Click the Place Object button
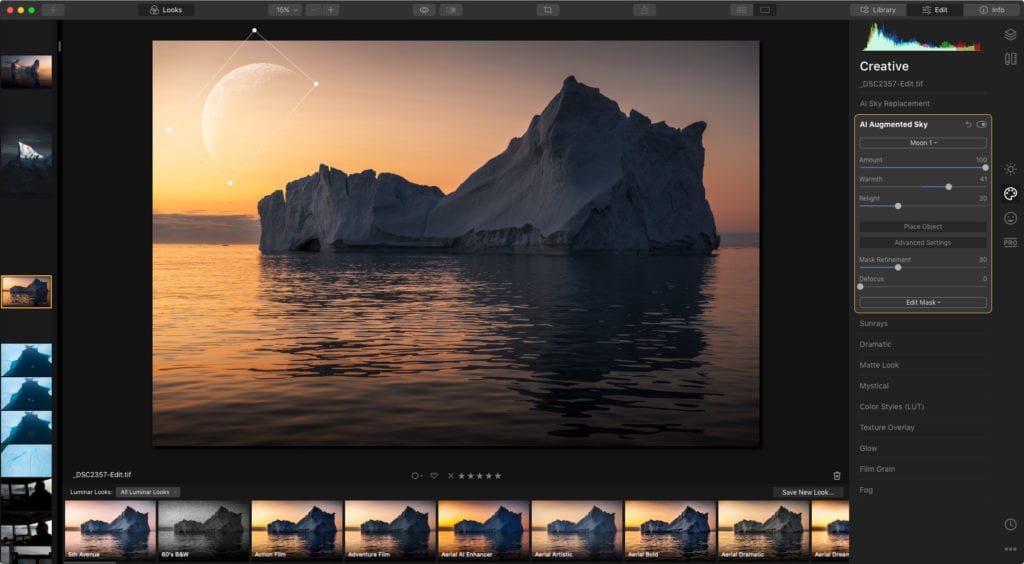This screenshot has width=1024, height=564. point(923,227)
